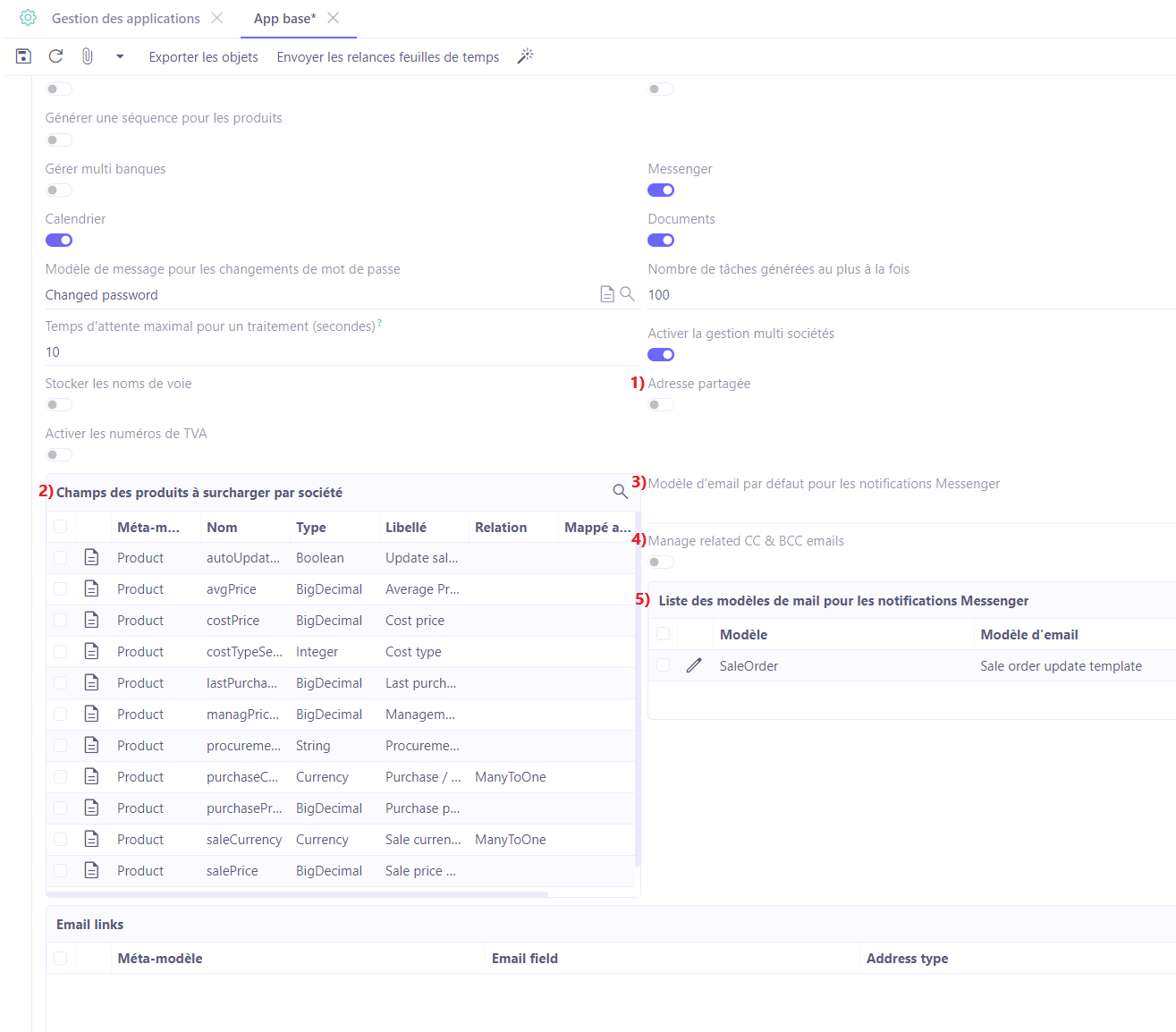The height and width of the screenshot is (1032, 1176).
Task: Open document icon for avgPrice row
Action: [91, 588]
